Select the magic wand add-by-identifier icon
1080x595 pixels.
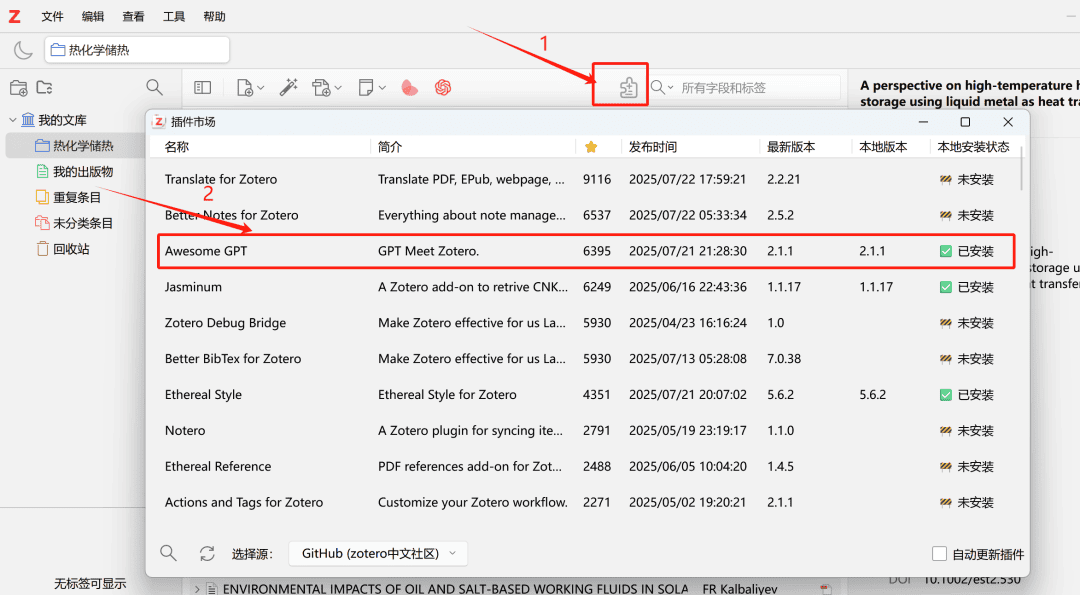(289, 87)
